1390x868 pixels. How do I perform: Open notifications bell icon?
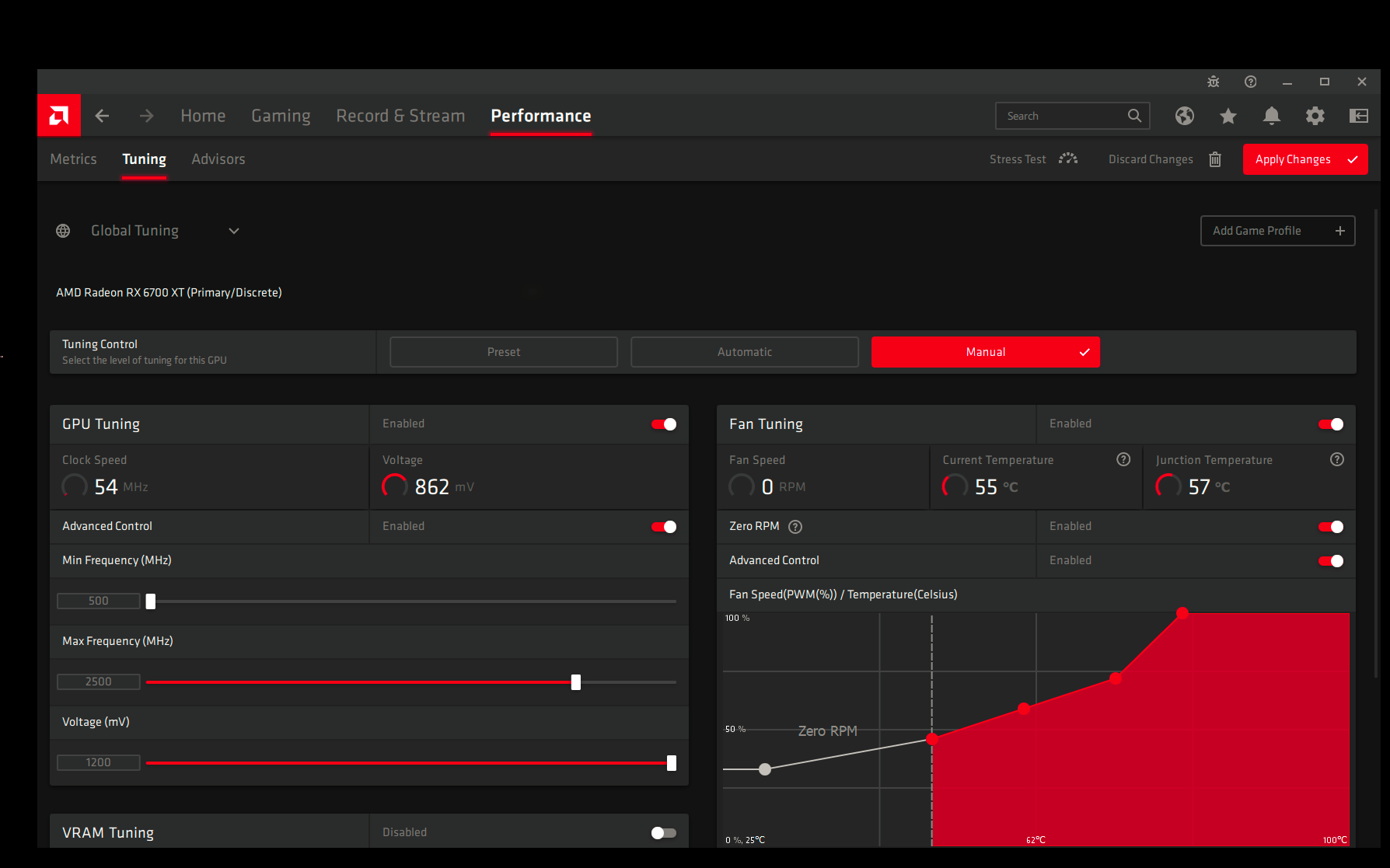1271,116
